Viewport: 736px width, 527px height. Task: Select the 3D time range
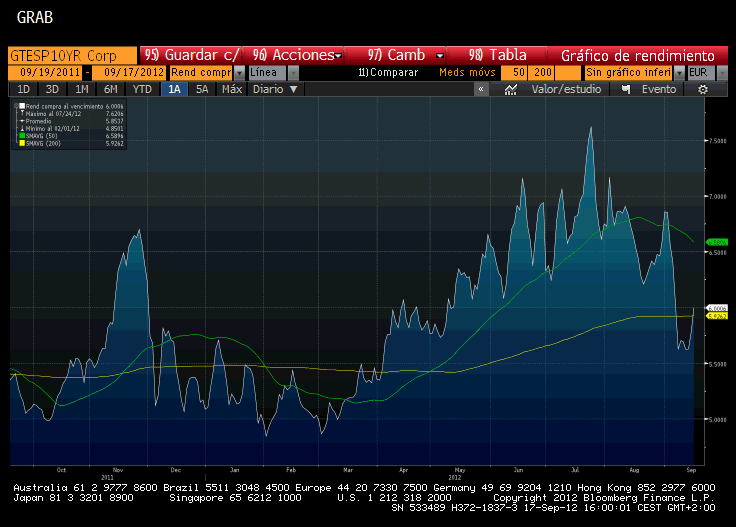click(x=52, y=89)
